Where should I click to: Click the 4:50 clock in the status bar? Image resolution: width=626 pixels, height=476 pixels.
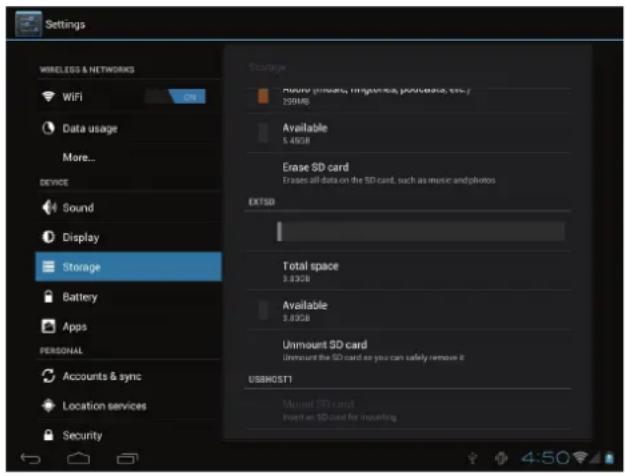545,458
